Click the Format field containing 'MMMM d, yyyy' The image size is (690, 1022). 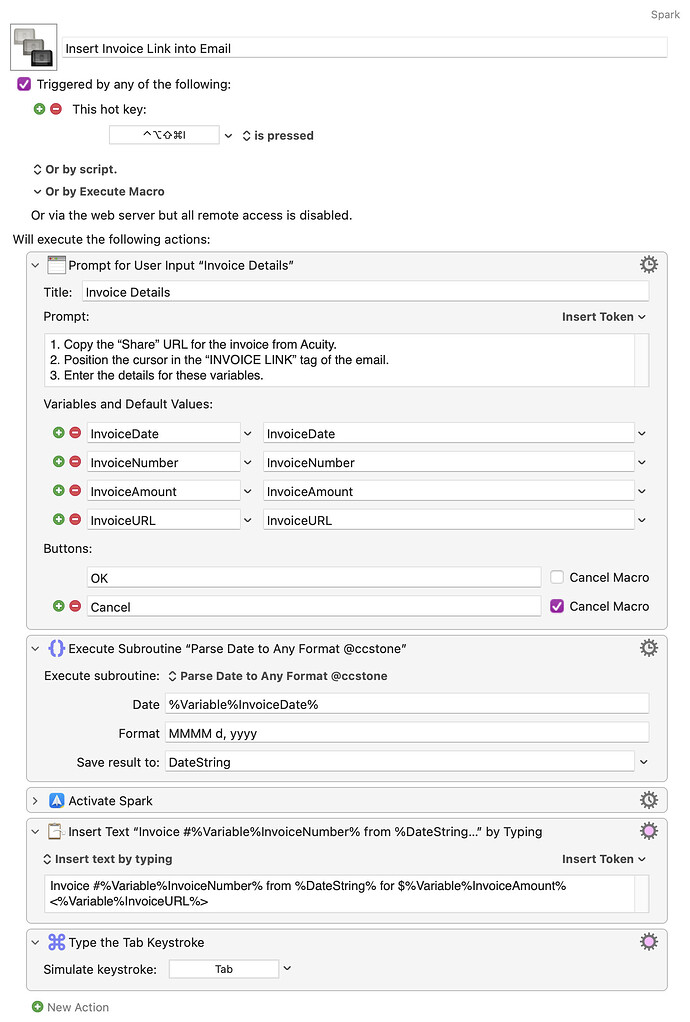click(406, 733)
